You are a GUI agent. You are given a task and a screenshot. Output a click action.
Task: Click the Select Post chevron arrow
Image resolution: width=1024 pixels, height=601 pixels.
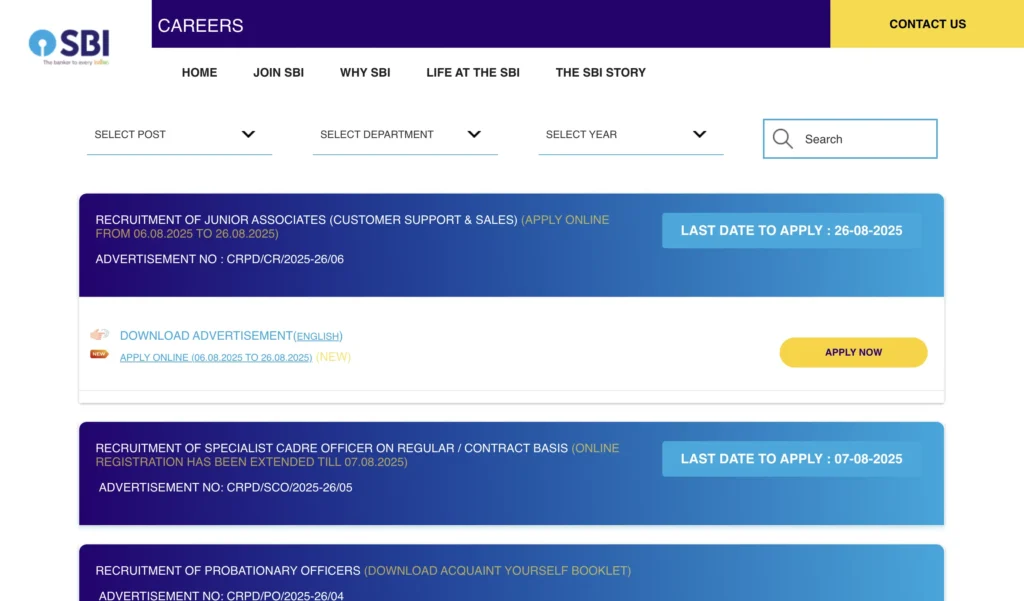point(248,134)
